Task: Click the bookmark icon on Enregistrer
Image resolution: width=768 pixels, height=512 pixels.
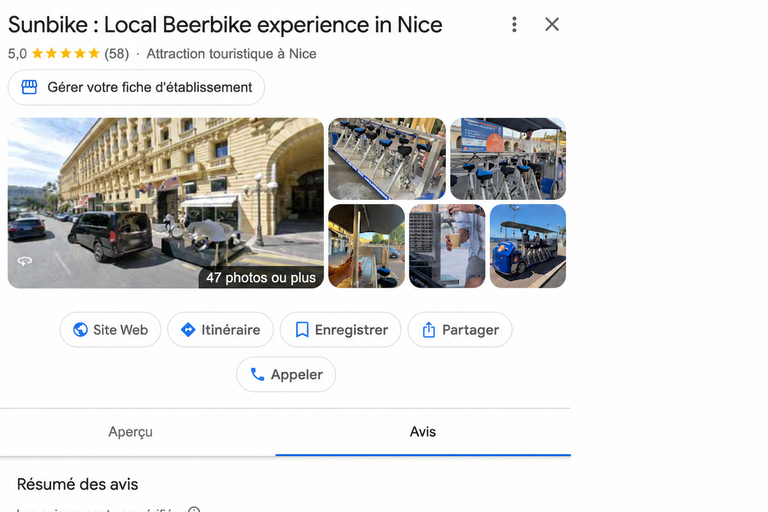Action: [x=302, y=330]
